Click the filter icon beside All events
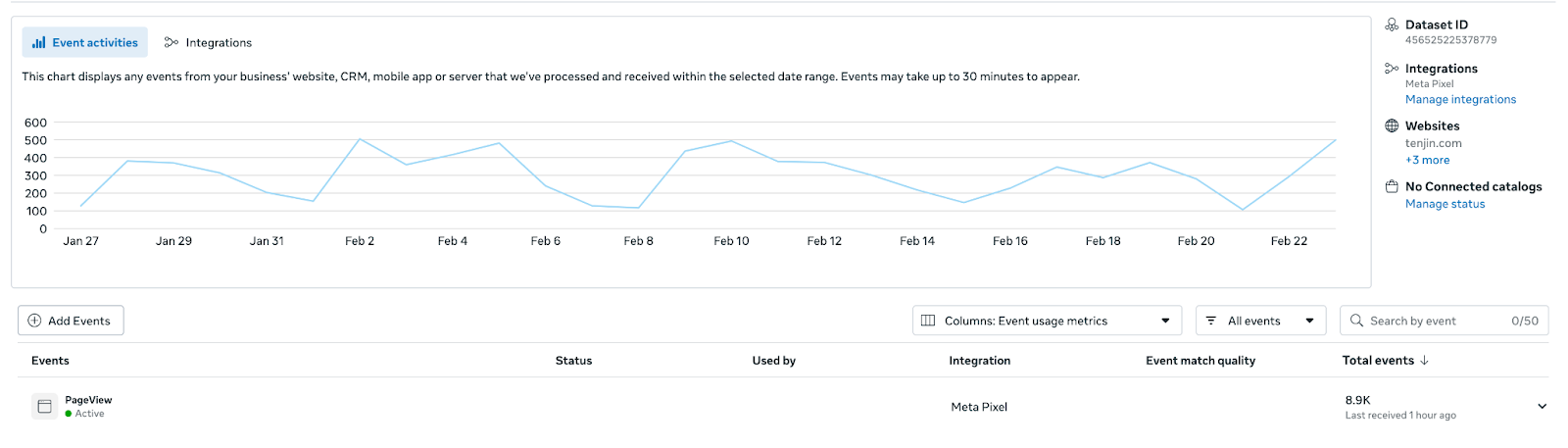1568x448 pixels. pos(1211,321)
